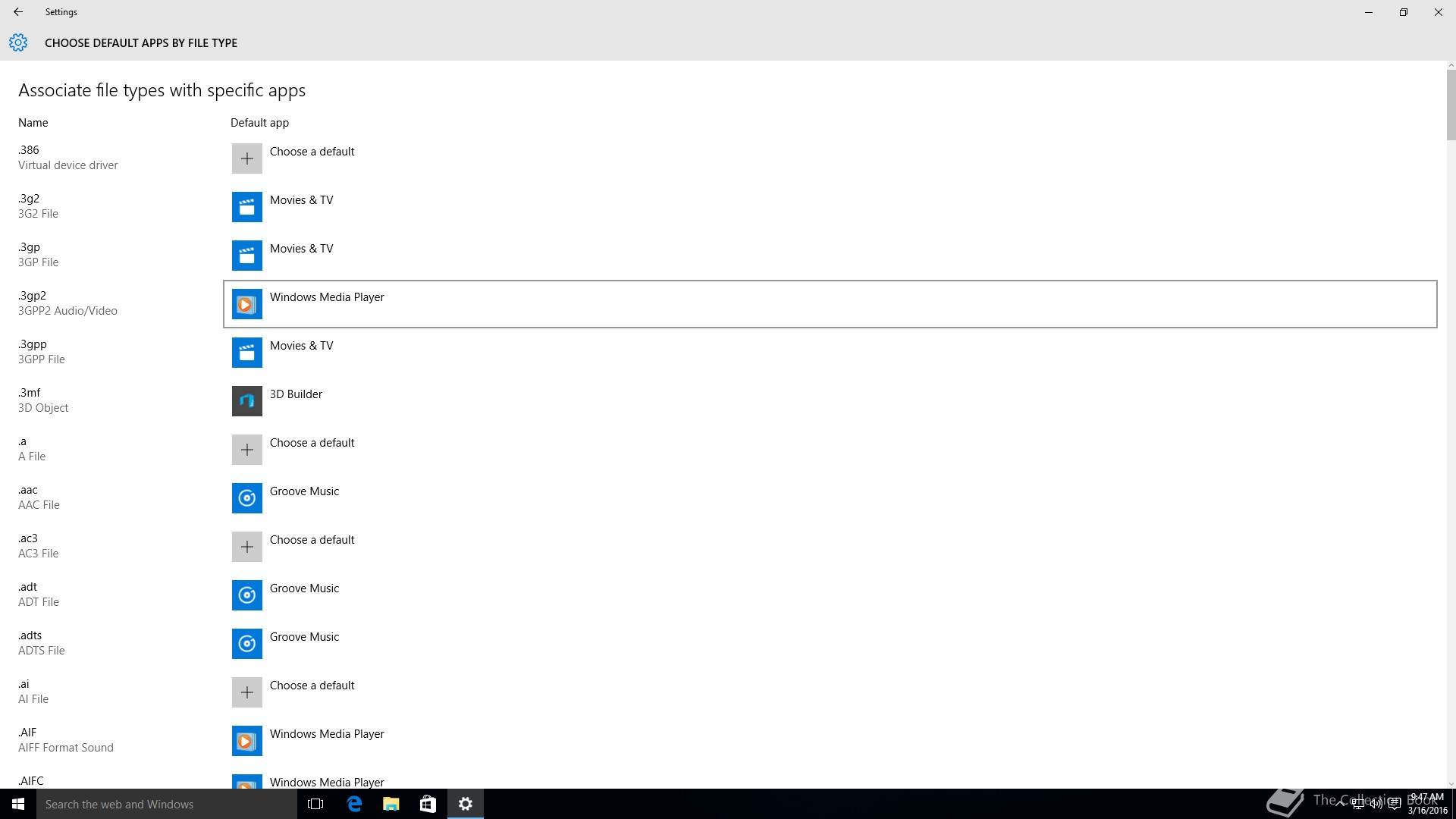Screen dimensions: 1456x819
Task: Change Groove Music default for .adt
Action: (x=304, y=588)
